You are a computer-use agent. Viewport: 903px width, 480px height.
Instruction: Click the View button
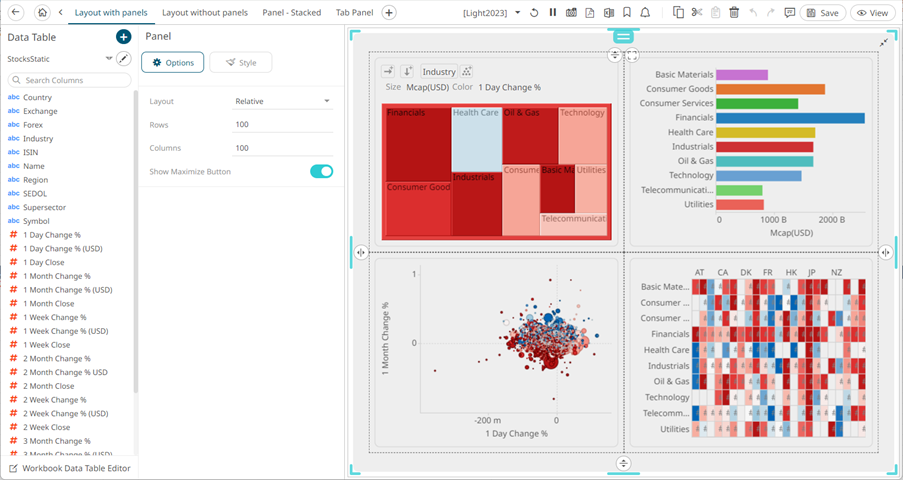click(873, 13)
